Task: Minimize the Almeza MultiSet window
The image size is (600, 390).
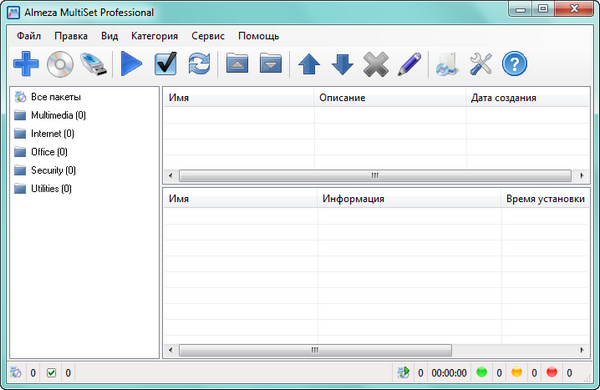Action: [520, 9]
